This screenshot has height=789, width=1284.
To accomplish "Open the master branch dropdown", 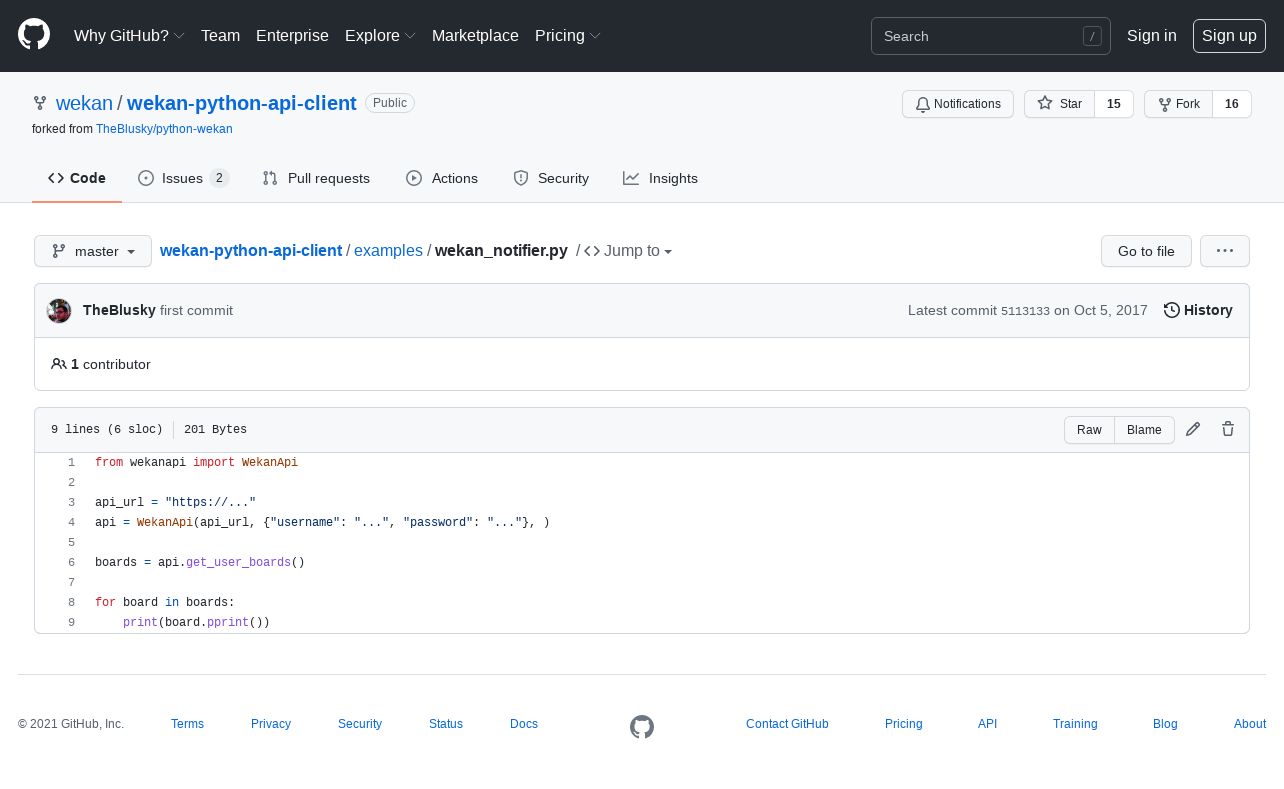I will point(93,251).
